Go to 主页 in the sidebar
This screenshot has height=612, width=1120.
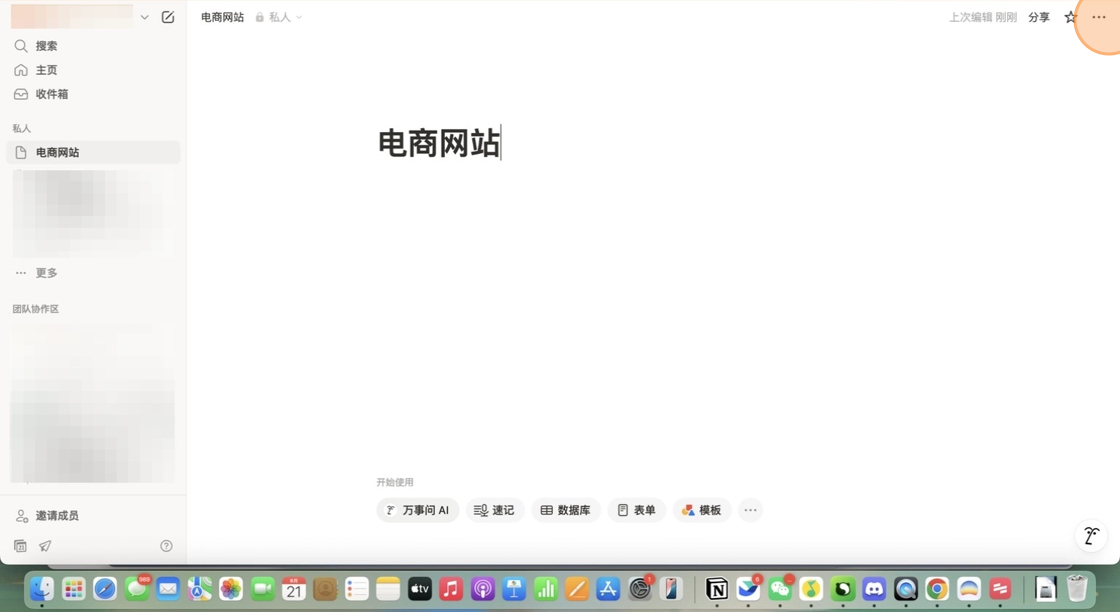tap(93, 70)
